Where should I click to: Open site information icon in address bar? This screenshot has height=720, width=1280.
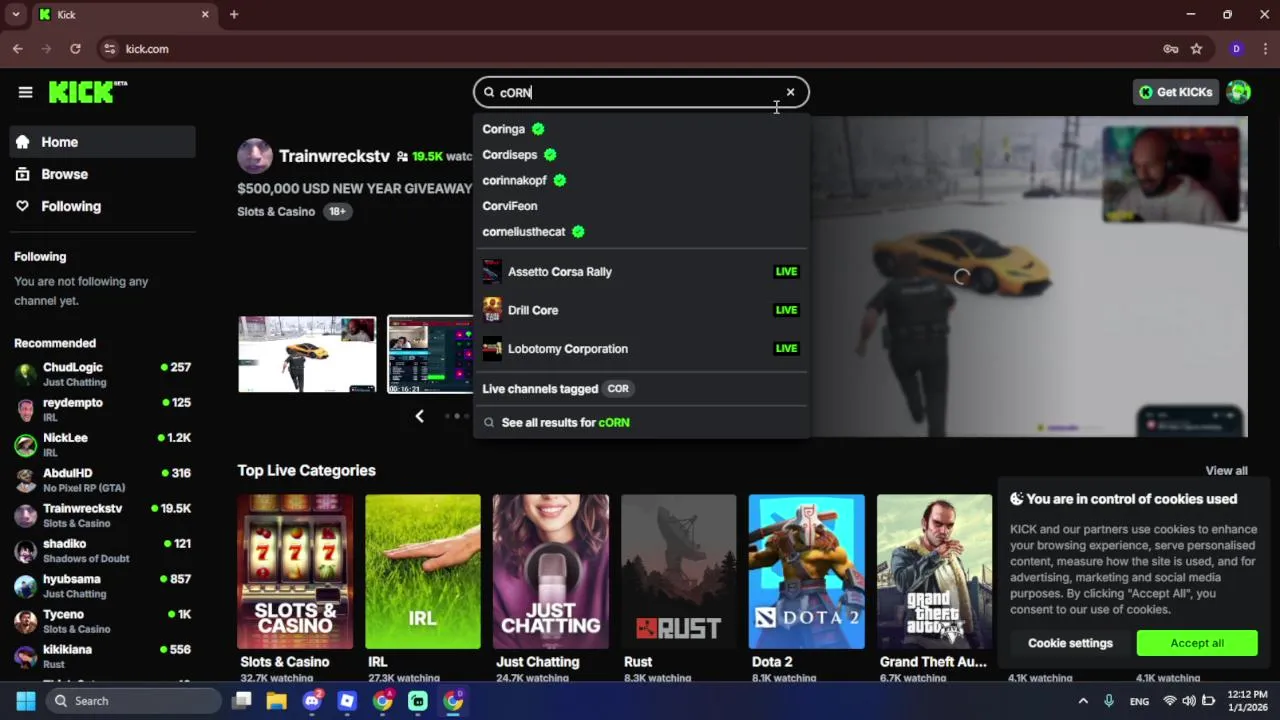coord(109,48)
